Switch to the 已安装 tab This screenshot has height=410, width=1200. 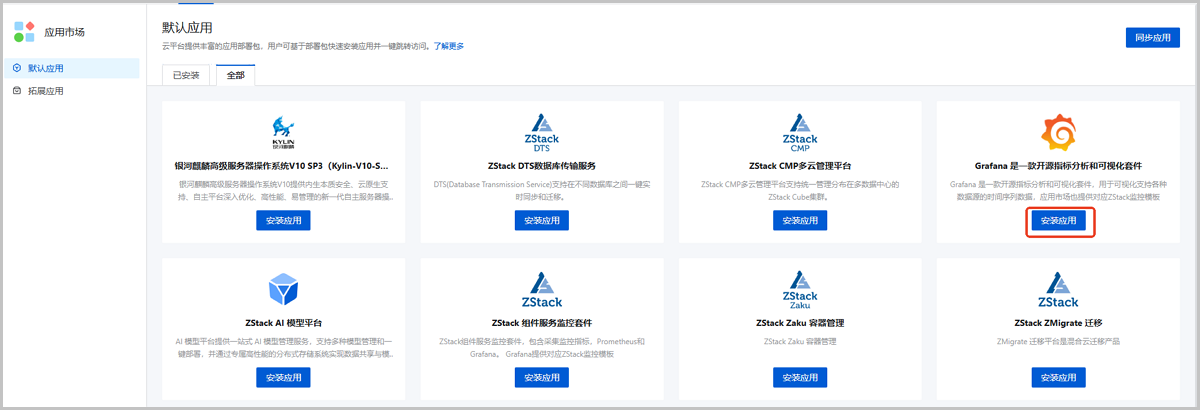(186, 75)
